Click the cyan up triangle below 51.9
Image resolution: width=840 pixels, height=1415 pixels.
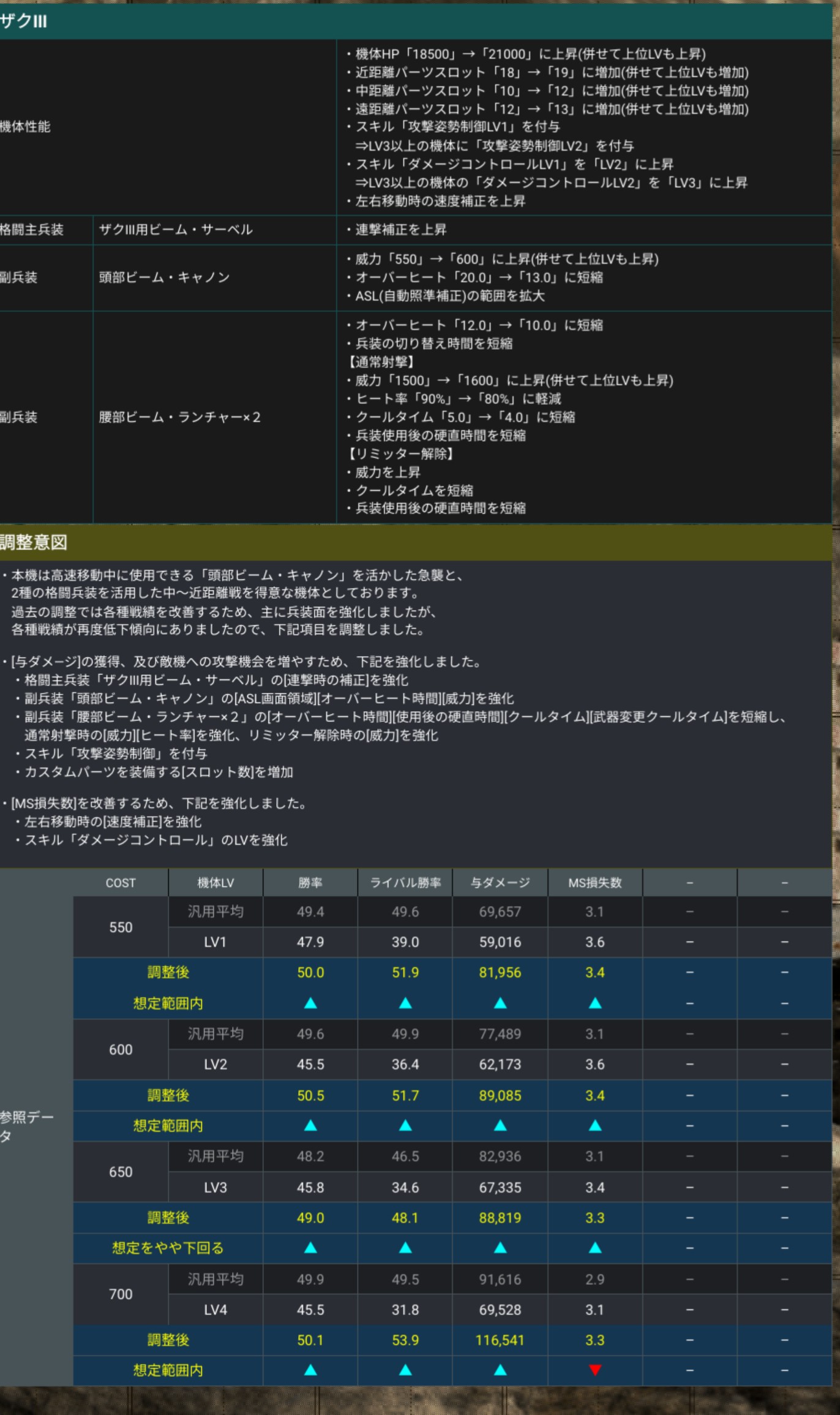pos(405,1003)
